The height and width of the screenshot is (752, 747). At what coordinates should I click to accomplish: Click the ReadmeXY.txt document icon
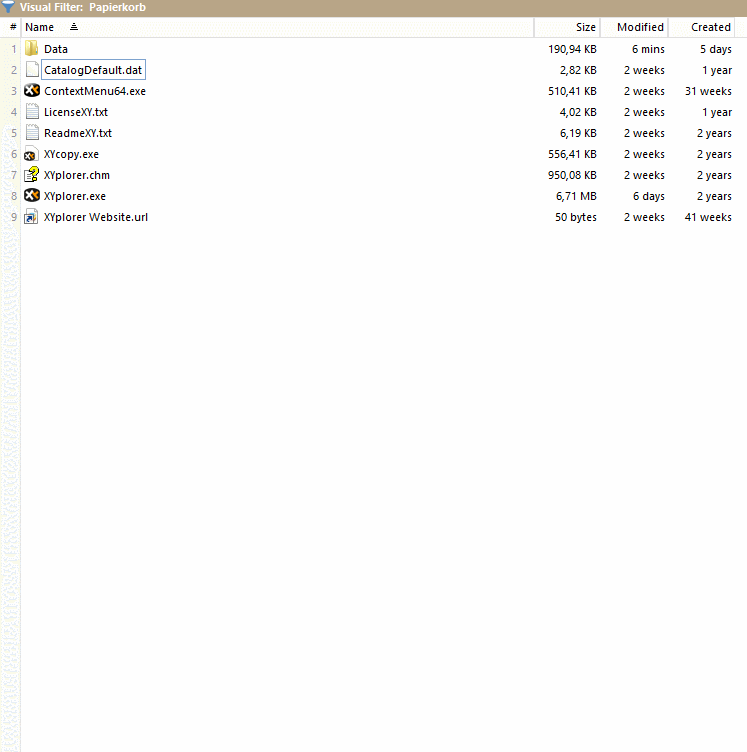tap(32, 133)
